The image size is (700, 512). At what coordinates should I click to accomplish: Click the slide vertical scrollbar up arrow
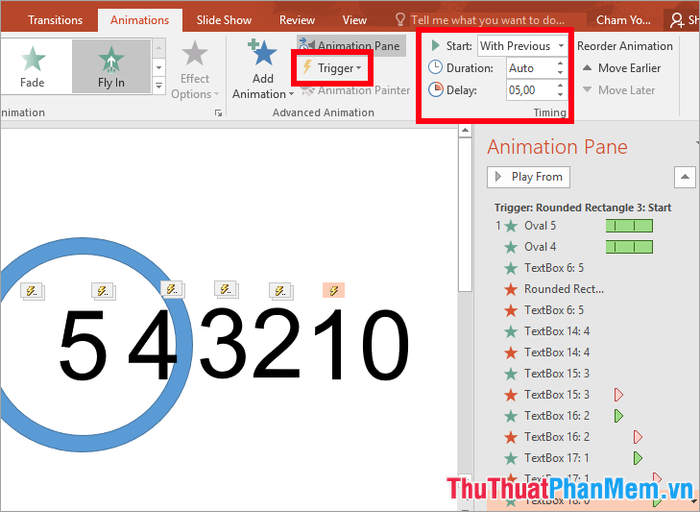[x=465, y=130]
